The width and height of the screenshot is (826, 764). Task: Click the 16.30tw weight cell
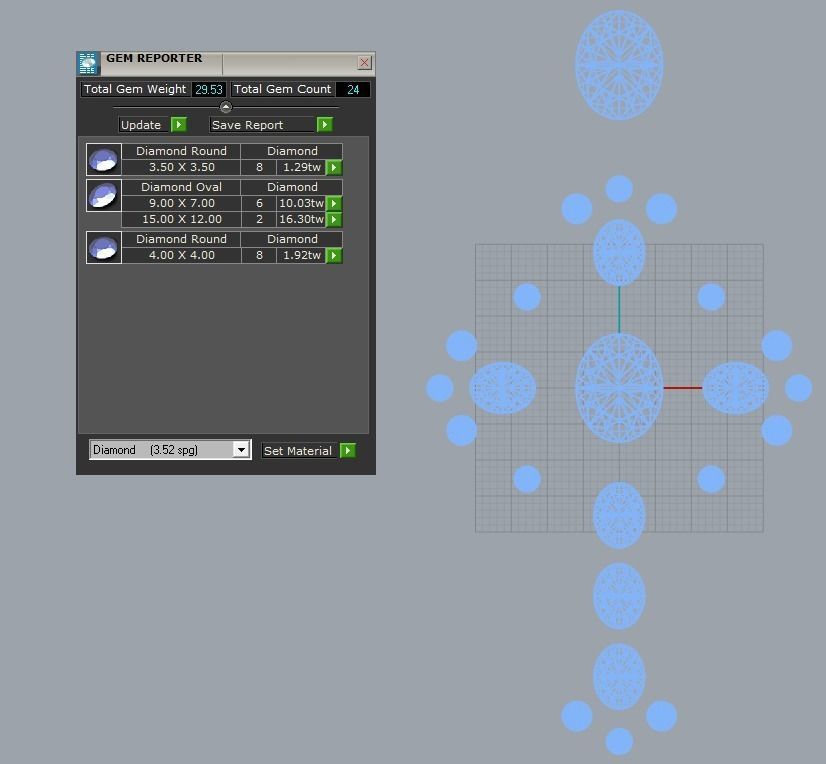(x=301, y=219)
